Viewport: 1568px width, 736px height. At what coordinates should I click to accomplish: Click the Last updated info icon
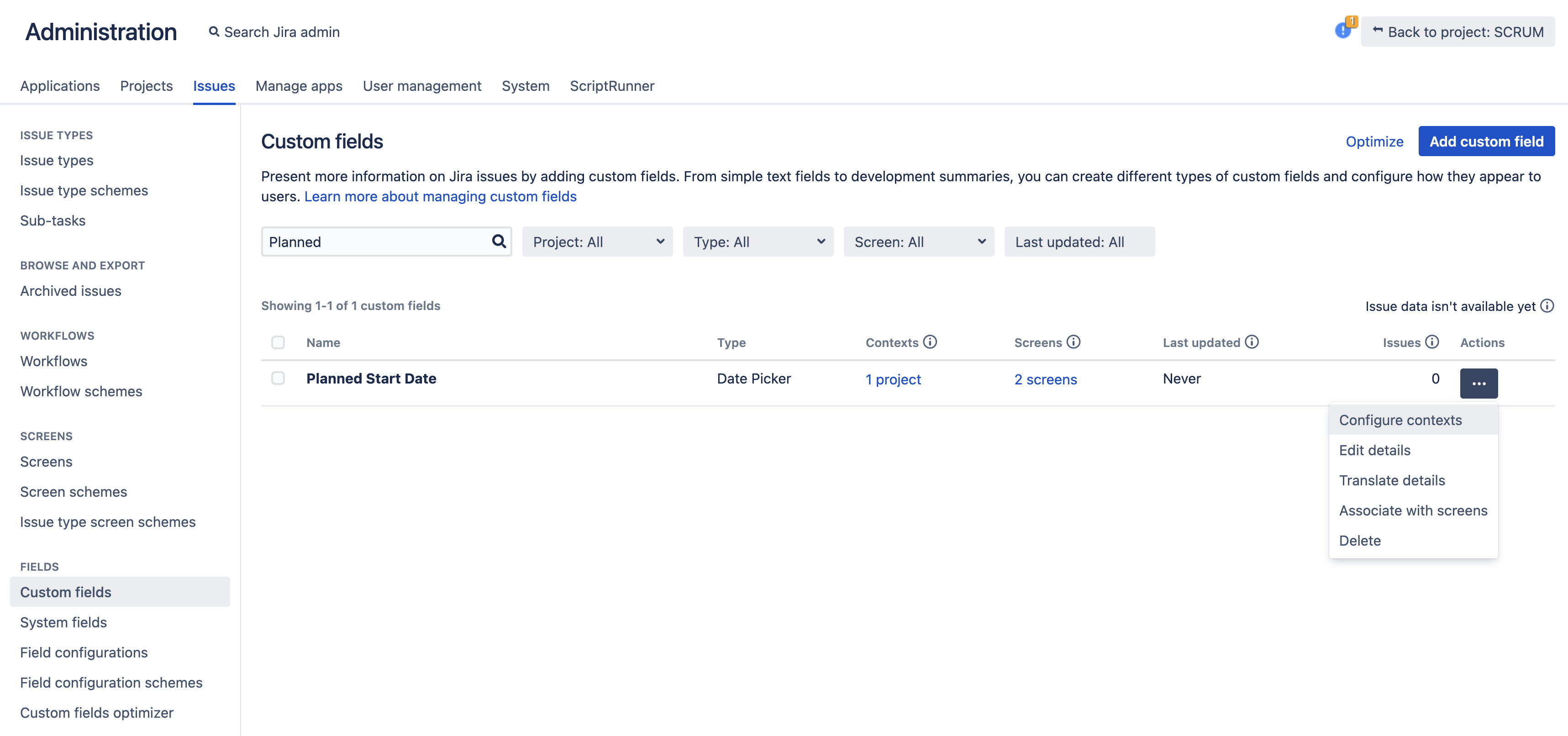point(1252,342)
